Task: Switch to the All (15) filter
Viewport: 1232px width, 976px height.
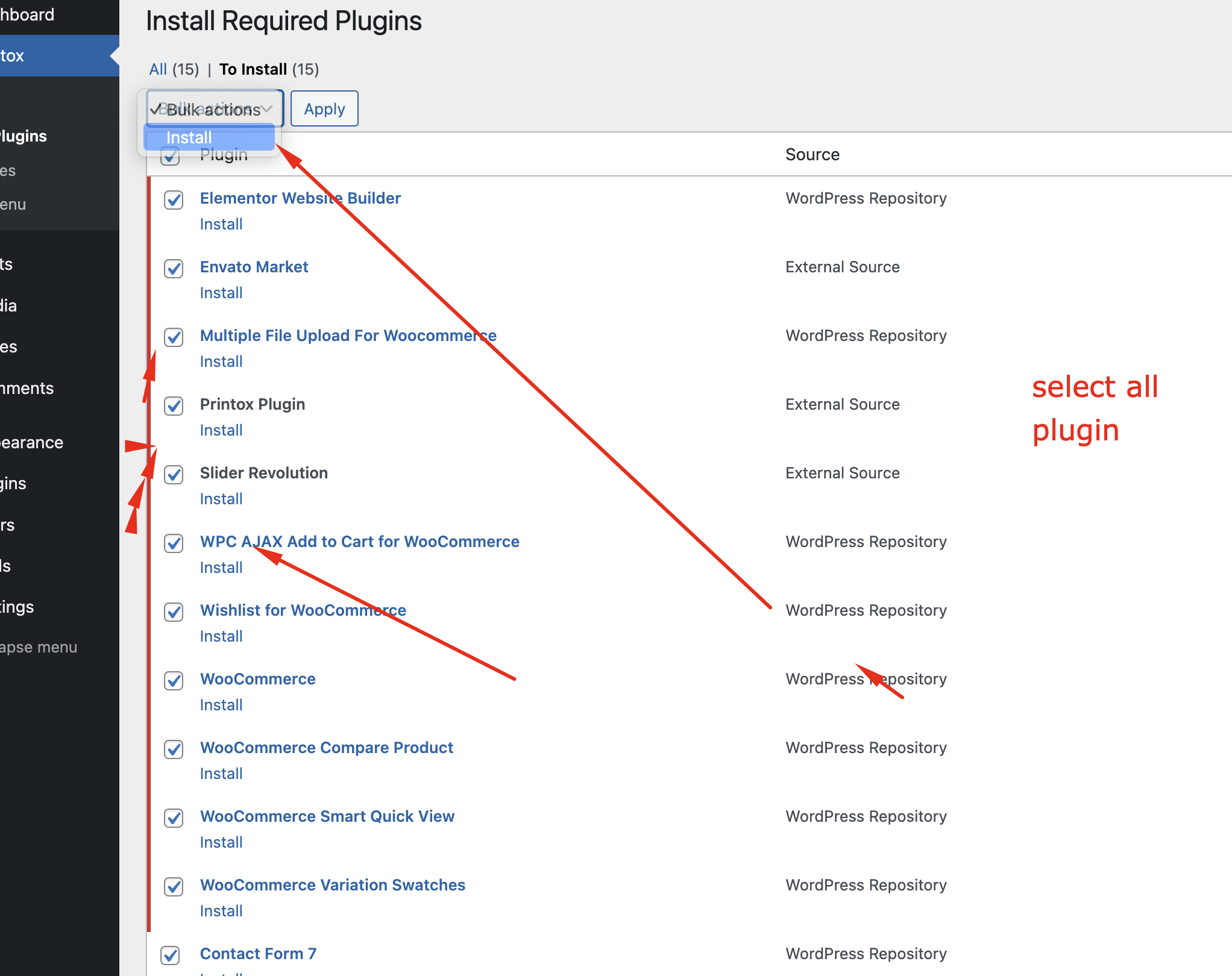Action: 158,69
